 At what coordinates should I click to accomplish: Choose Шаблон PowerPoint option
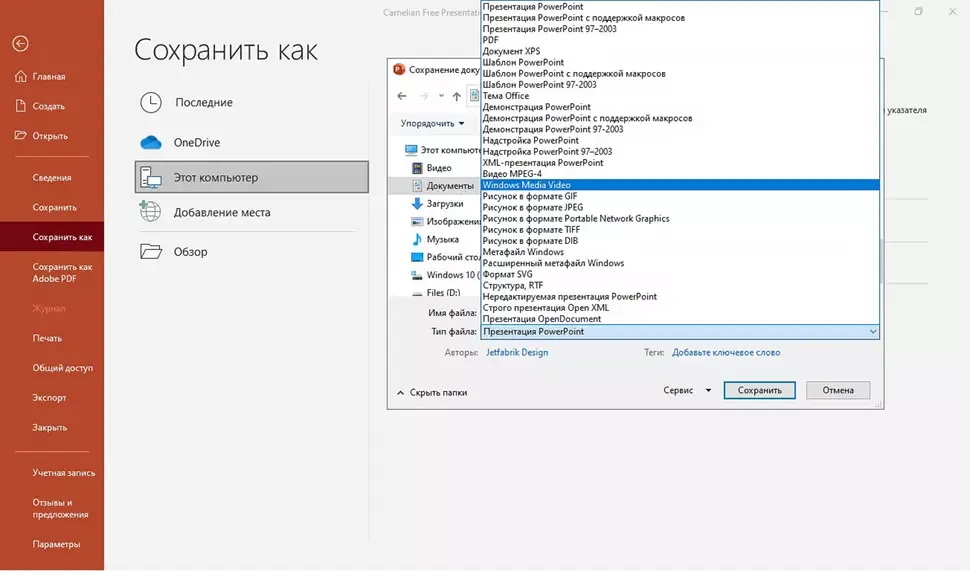click(680, 62)
